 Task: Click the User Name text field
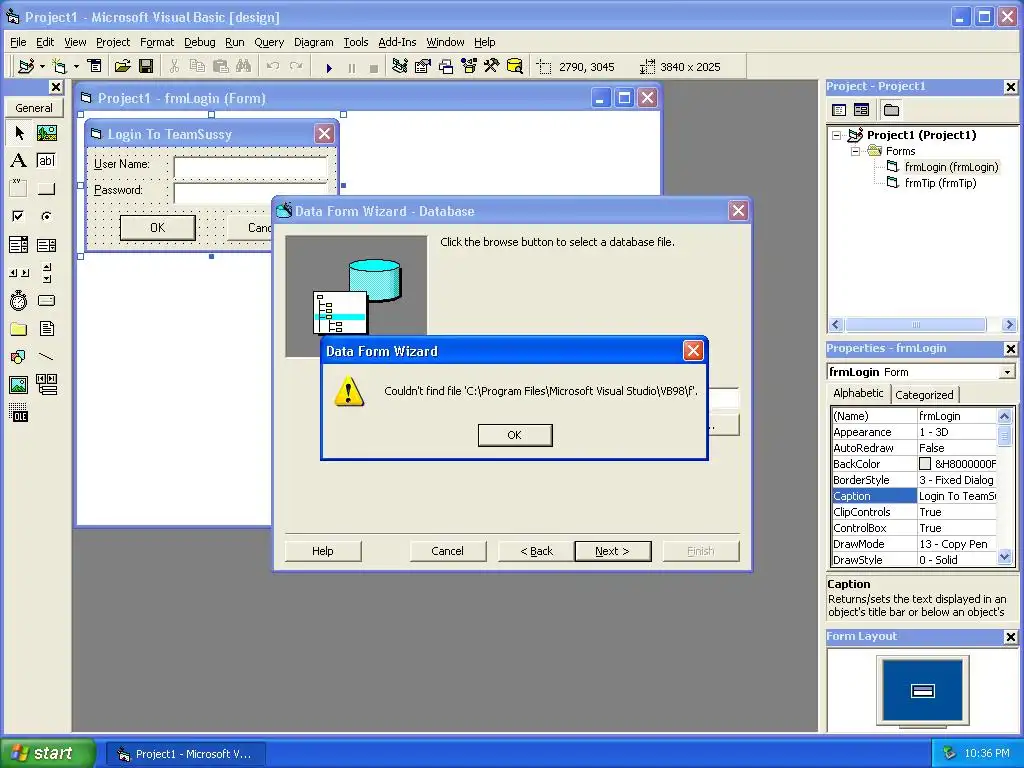click(x=251, y=166)
